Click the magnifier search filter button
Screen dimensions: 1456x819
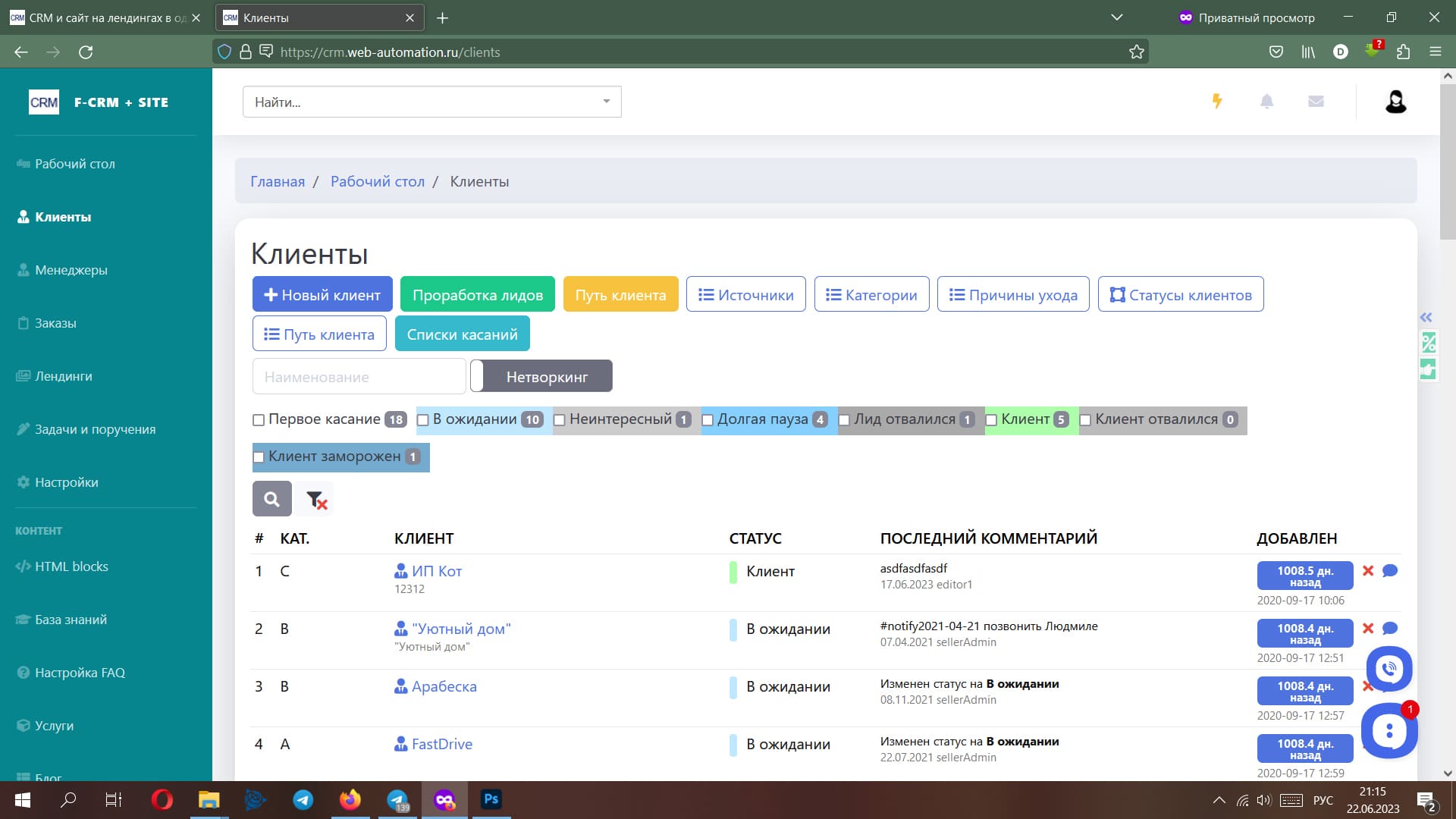pos(271,499)
